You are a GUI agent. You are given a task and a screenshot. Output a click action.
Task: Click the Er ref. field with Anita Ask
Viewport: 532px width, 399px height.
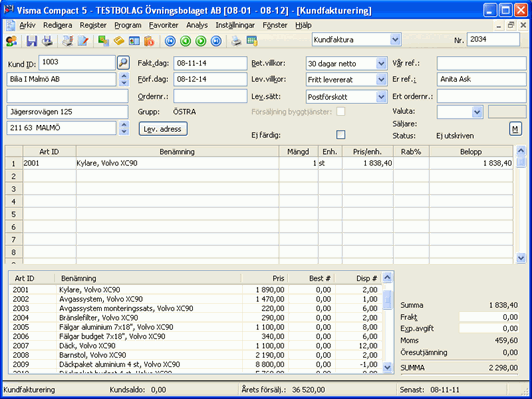point(481,79)
